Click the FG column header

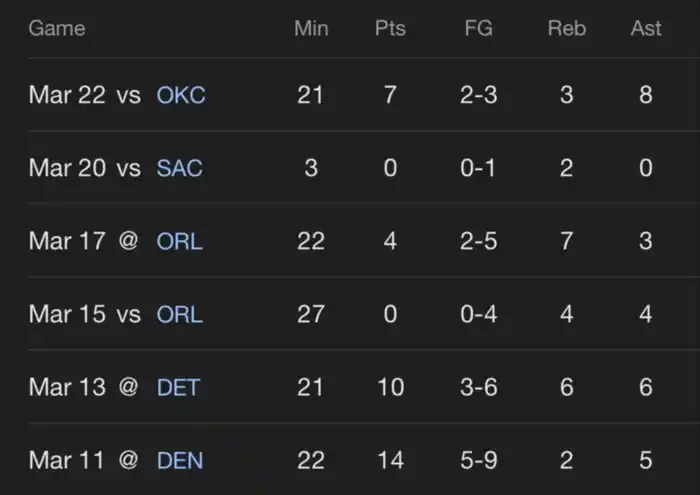478,28
